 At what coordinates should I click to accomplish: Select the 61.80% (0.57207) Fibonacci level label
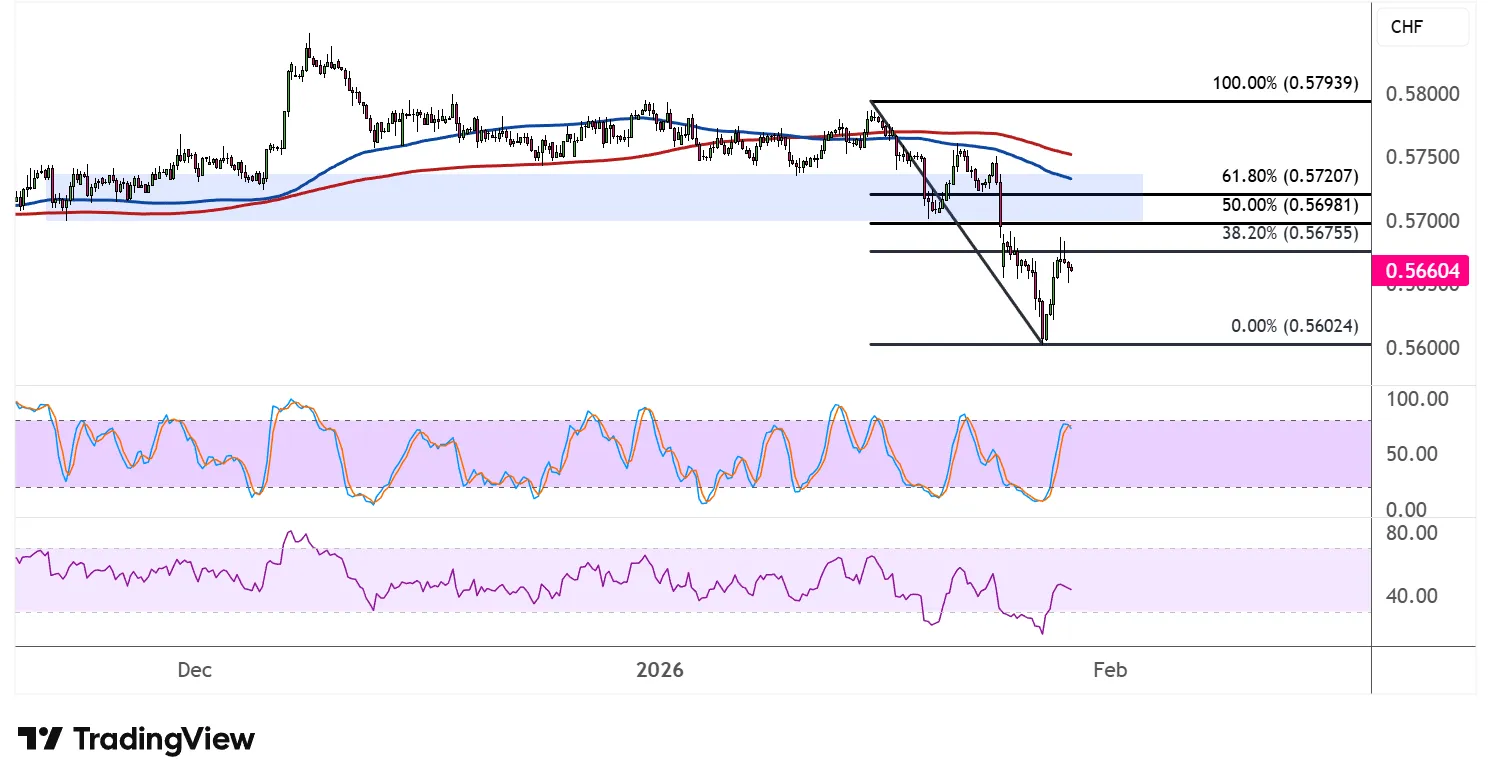click(1289, 176)
